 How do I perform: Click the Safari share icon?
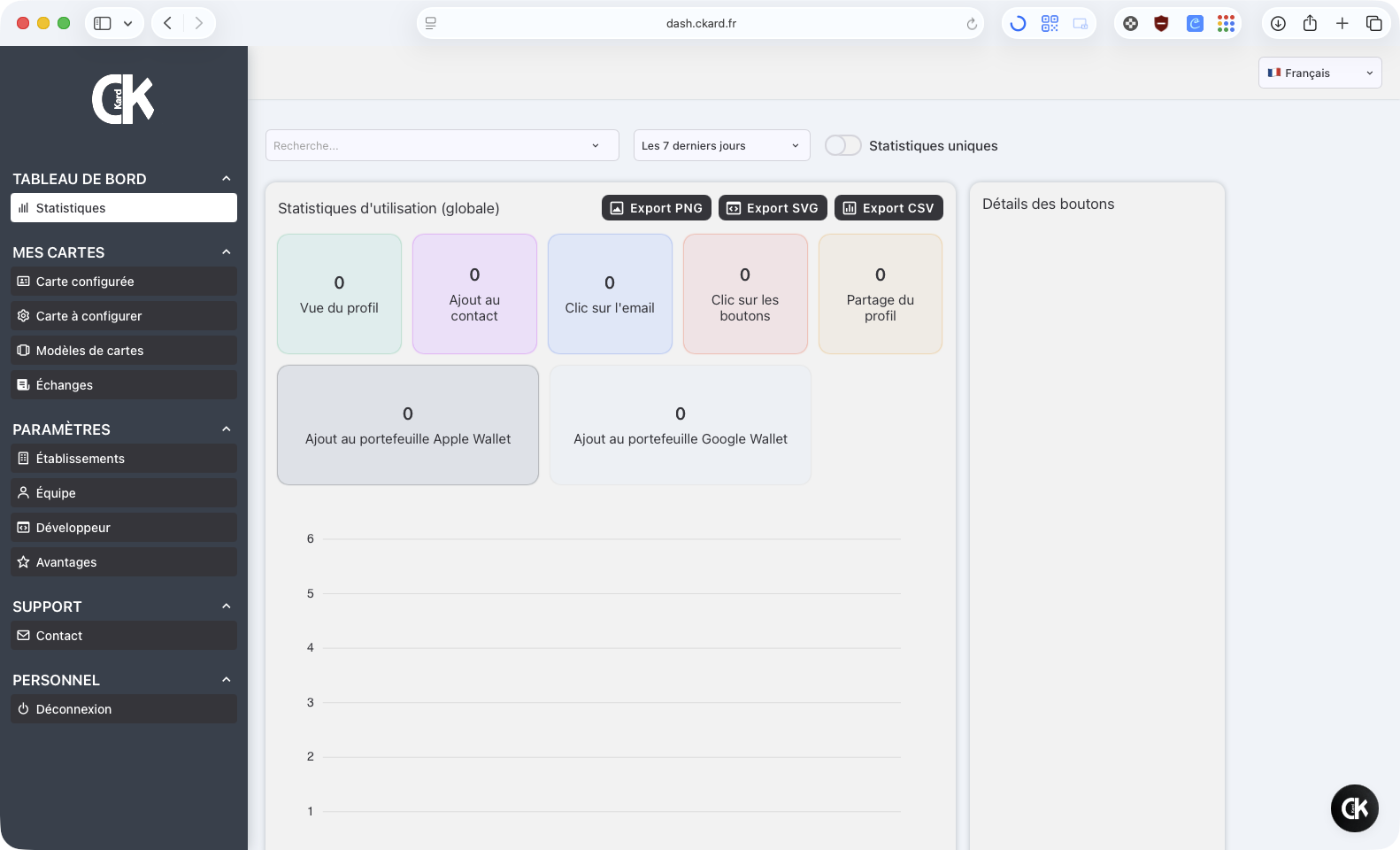(1310, 23)
